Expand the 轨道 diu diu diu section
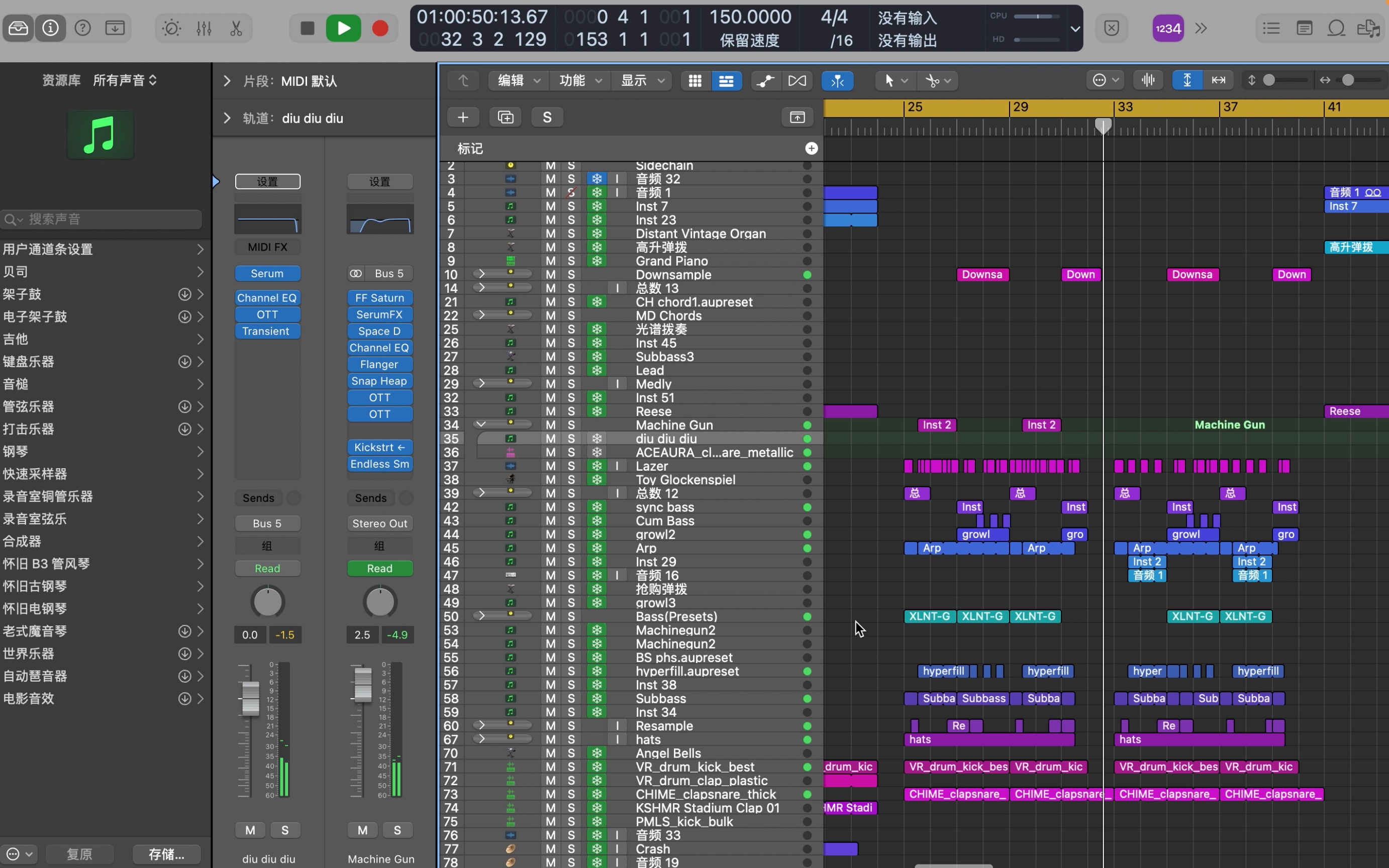Image resolution: width=1389 pixels, height=868 pixels. point(227,118)
